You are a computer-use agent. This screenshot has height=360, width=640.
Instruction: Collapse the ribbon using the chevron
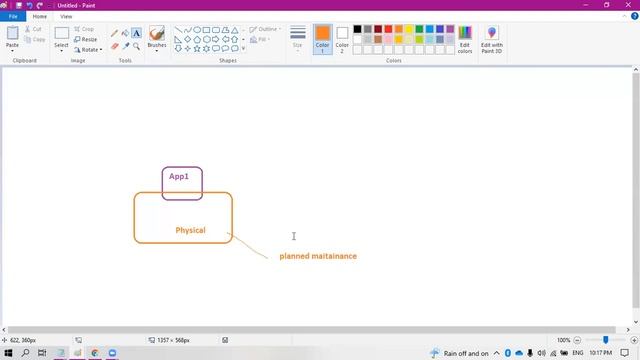624,16
